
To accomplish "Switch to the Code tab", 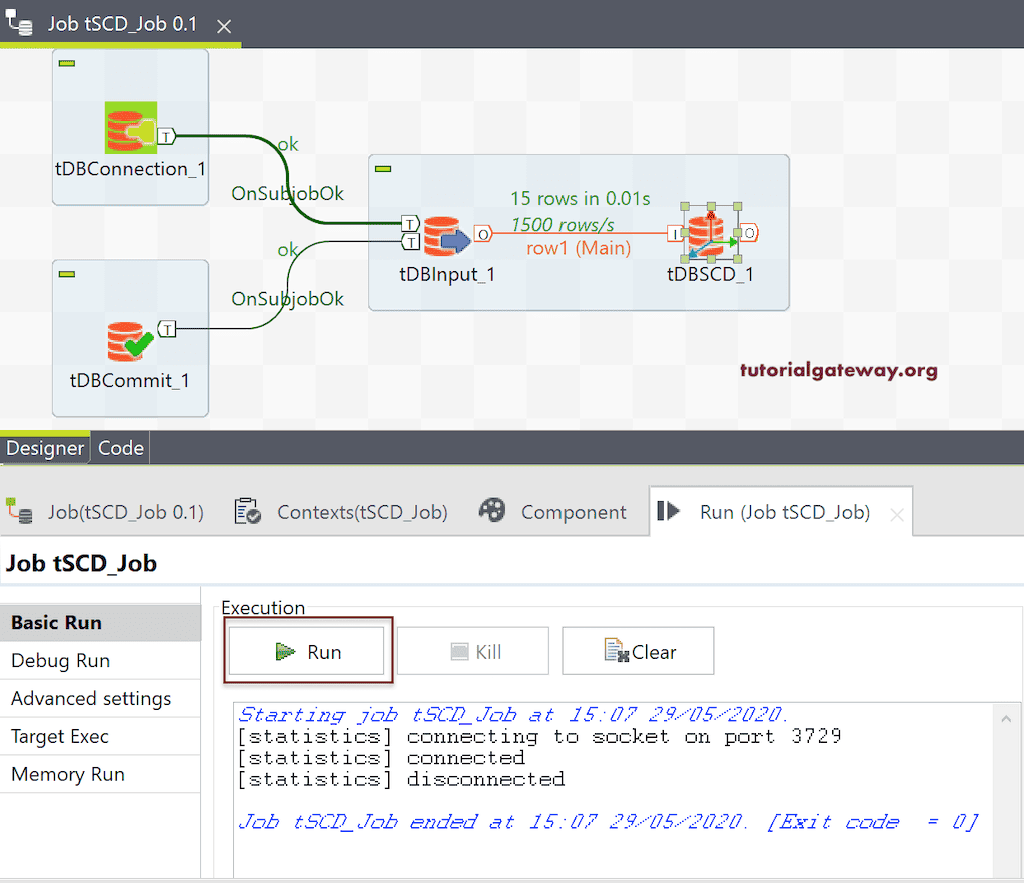I will (120, 448).
